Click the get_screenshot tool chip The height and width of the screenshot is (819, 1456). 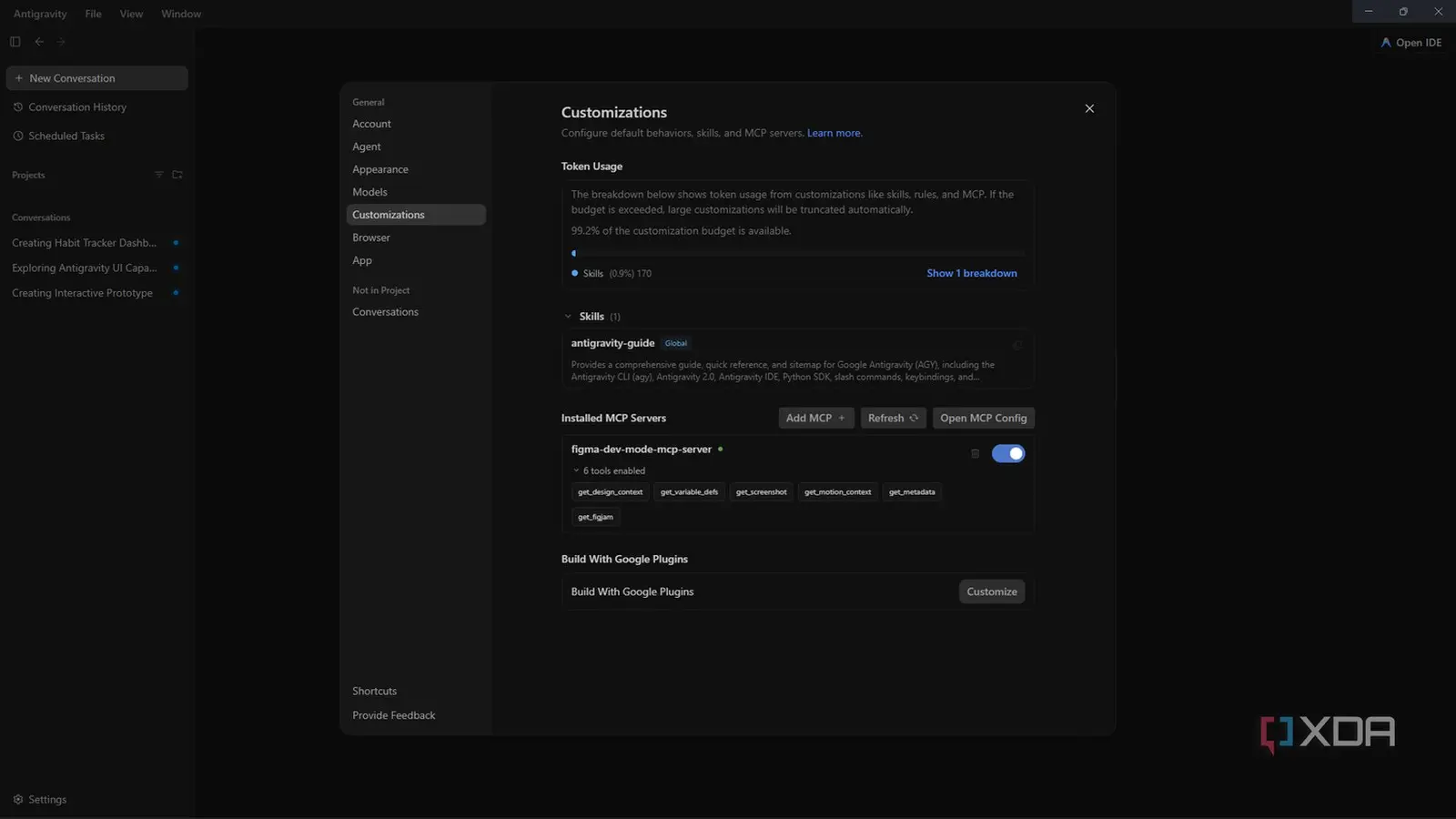(762, 492)
